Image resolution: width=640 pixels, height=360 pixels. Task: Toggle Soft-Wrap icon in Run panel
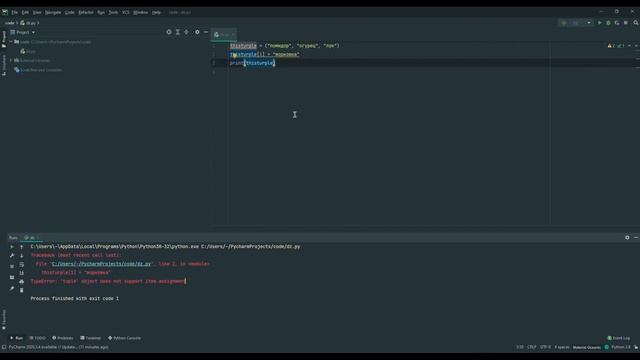pos(22,264)
